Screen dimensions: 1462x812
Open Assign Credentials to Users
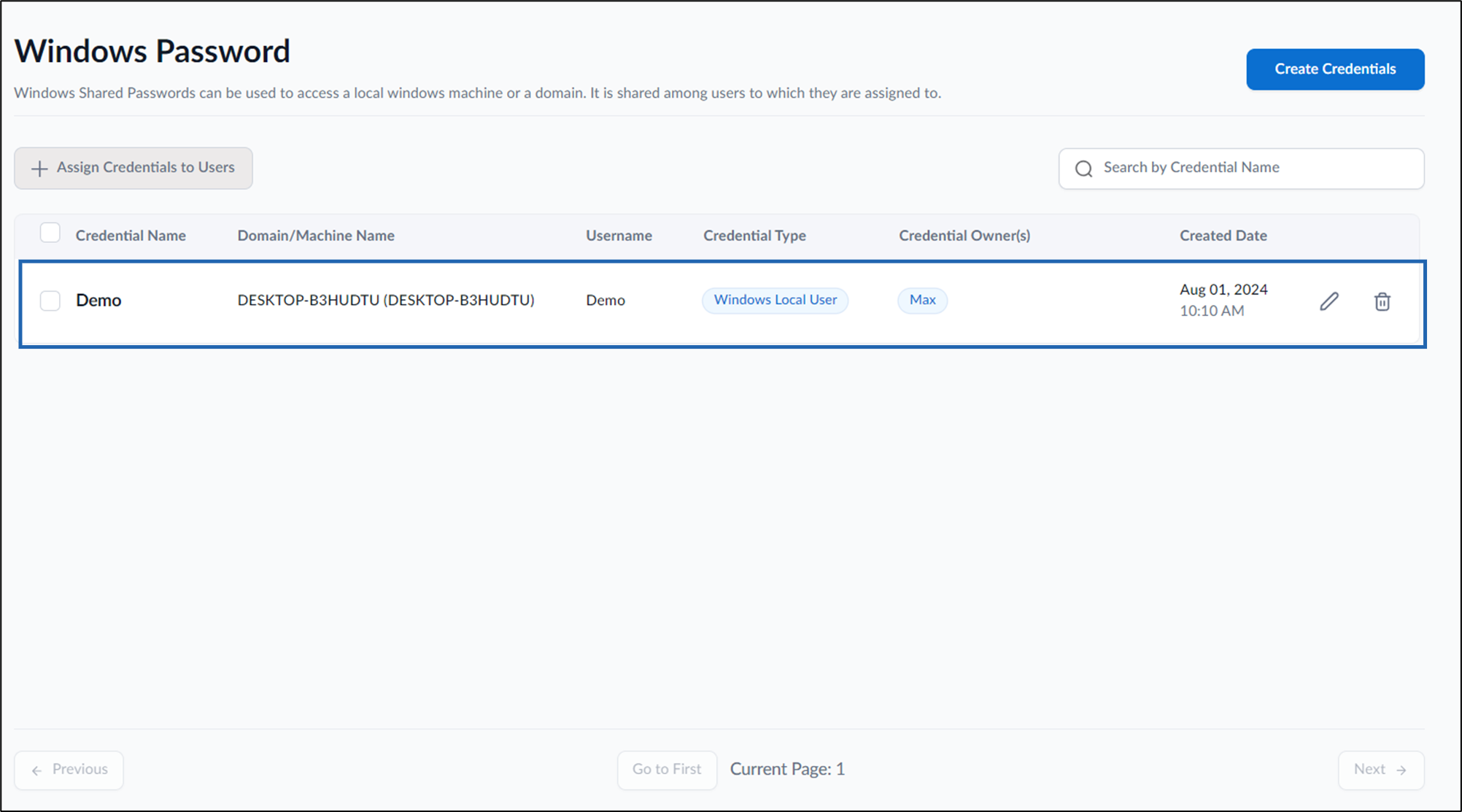(134, 168)
